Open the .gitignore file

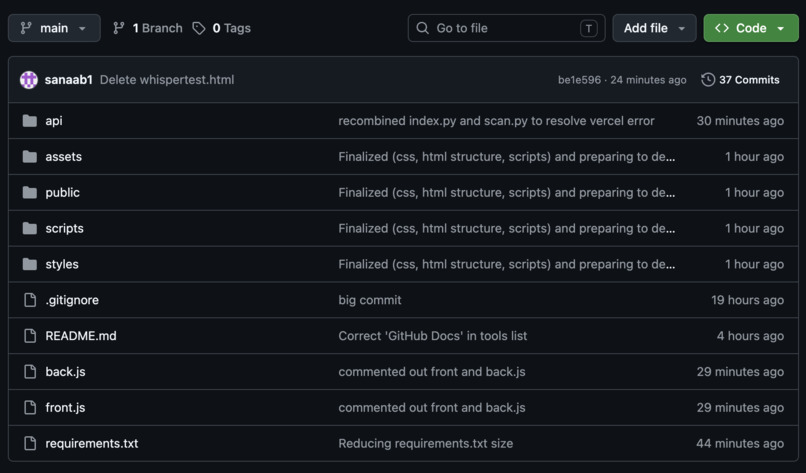(x=72, y=300)
